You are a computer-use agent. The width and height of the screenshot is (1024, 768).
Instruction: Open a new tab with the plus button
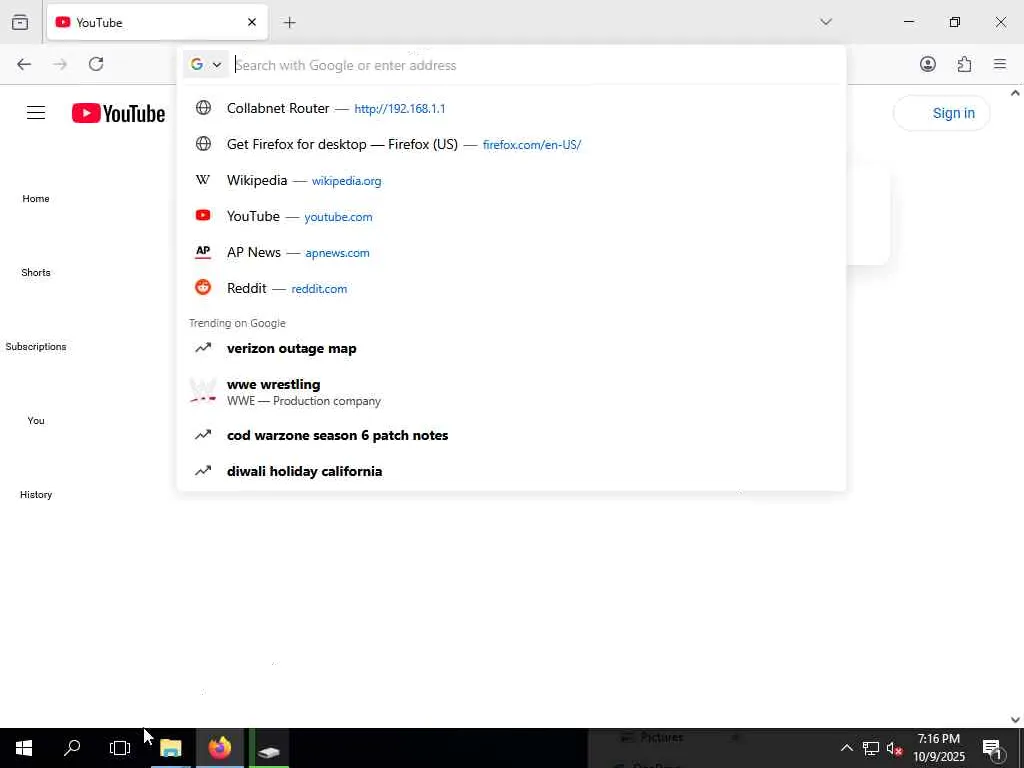(x=289, y=22)
